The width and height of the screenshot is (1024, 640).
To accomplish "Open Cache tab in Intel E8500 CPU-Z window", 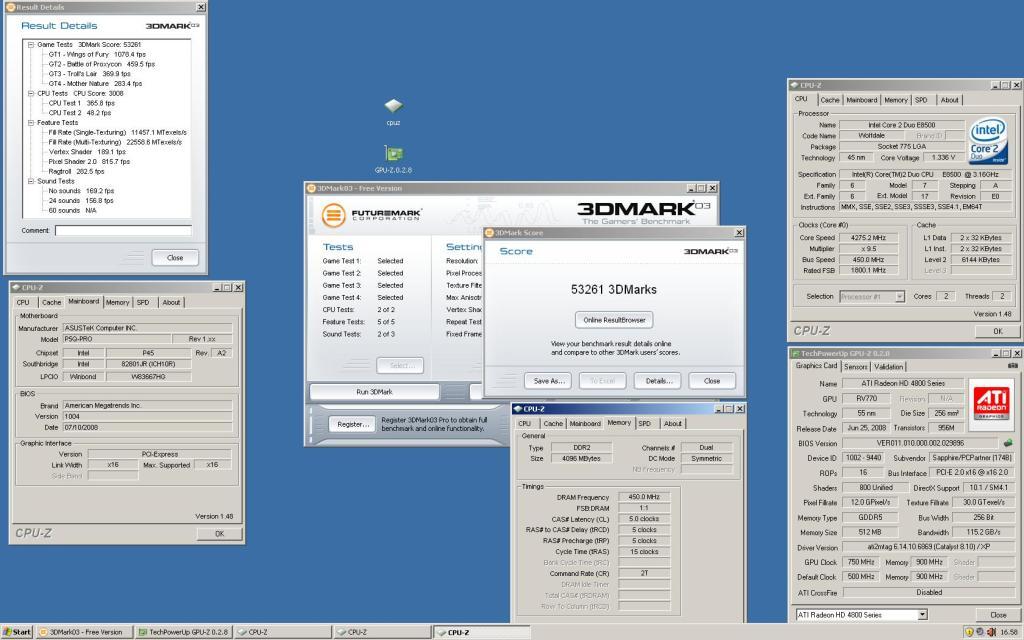I will 829,100.
